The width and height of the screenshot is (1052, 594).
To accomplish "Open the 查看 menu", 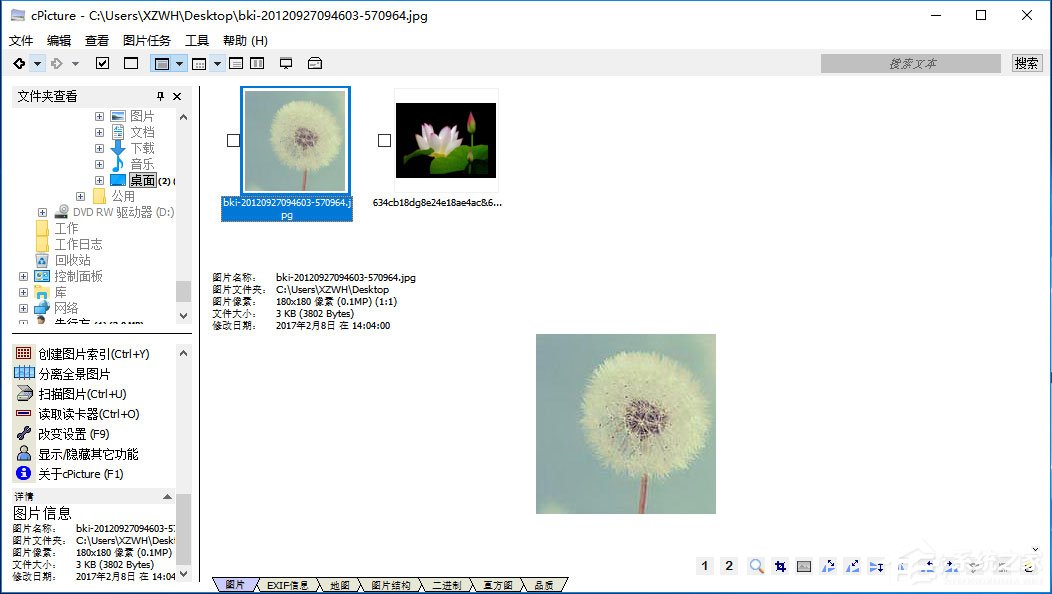I will click(x=97, y=40).
